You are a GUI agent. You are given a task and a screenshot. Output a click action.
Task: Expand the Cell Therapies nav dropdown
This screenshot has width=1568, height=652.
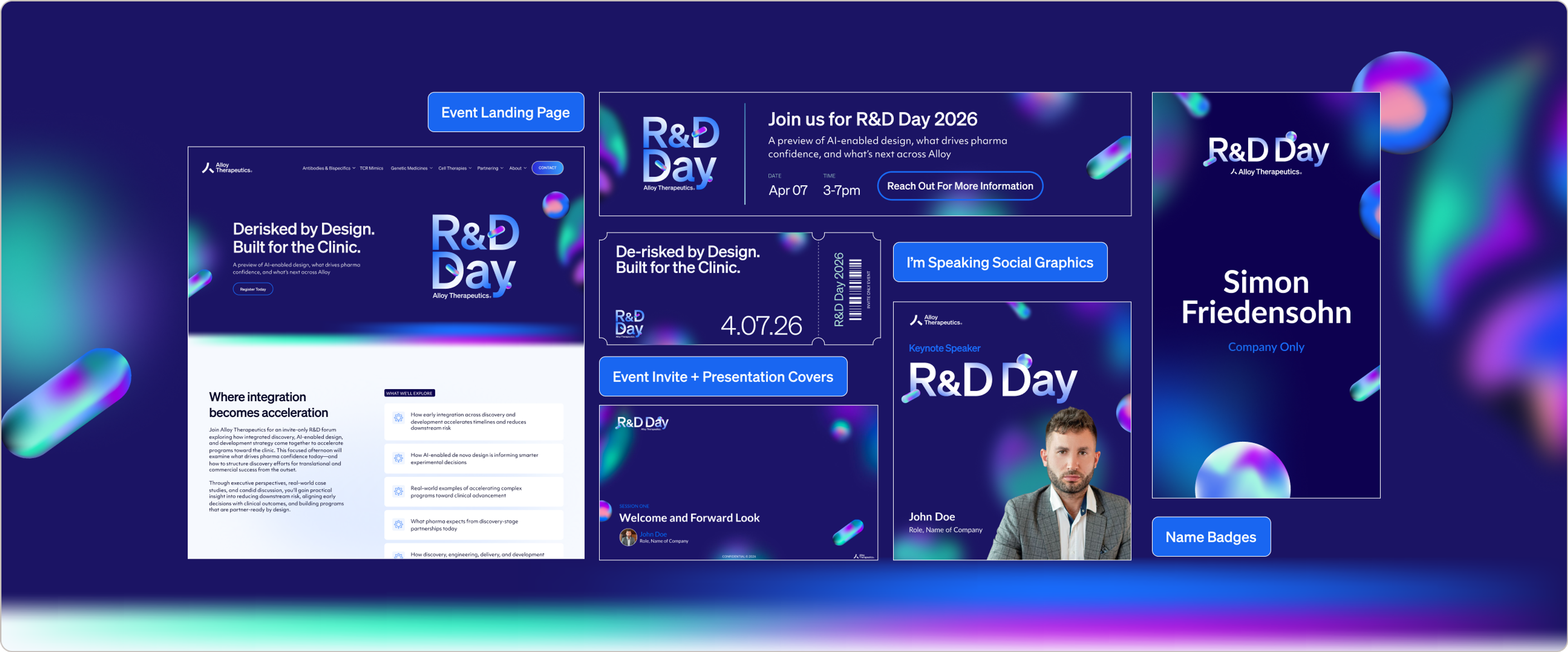point(455,168)
